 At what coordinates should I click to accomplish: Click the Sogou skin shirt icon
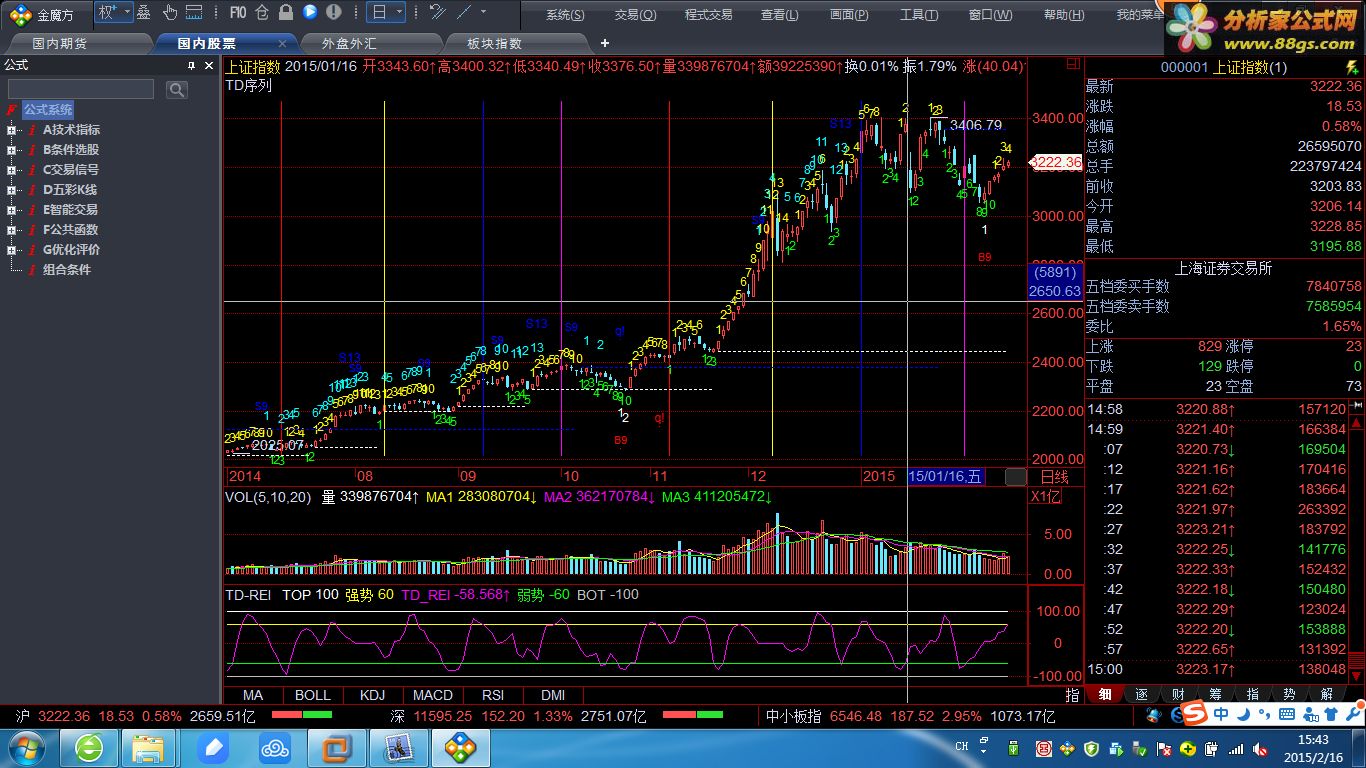pos(1330,713)
